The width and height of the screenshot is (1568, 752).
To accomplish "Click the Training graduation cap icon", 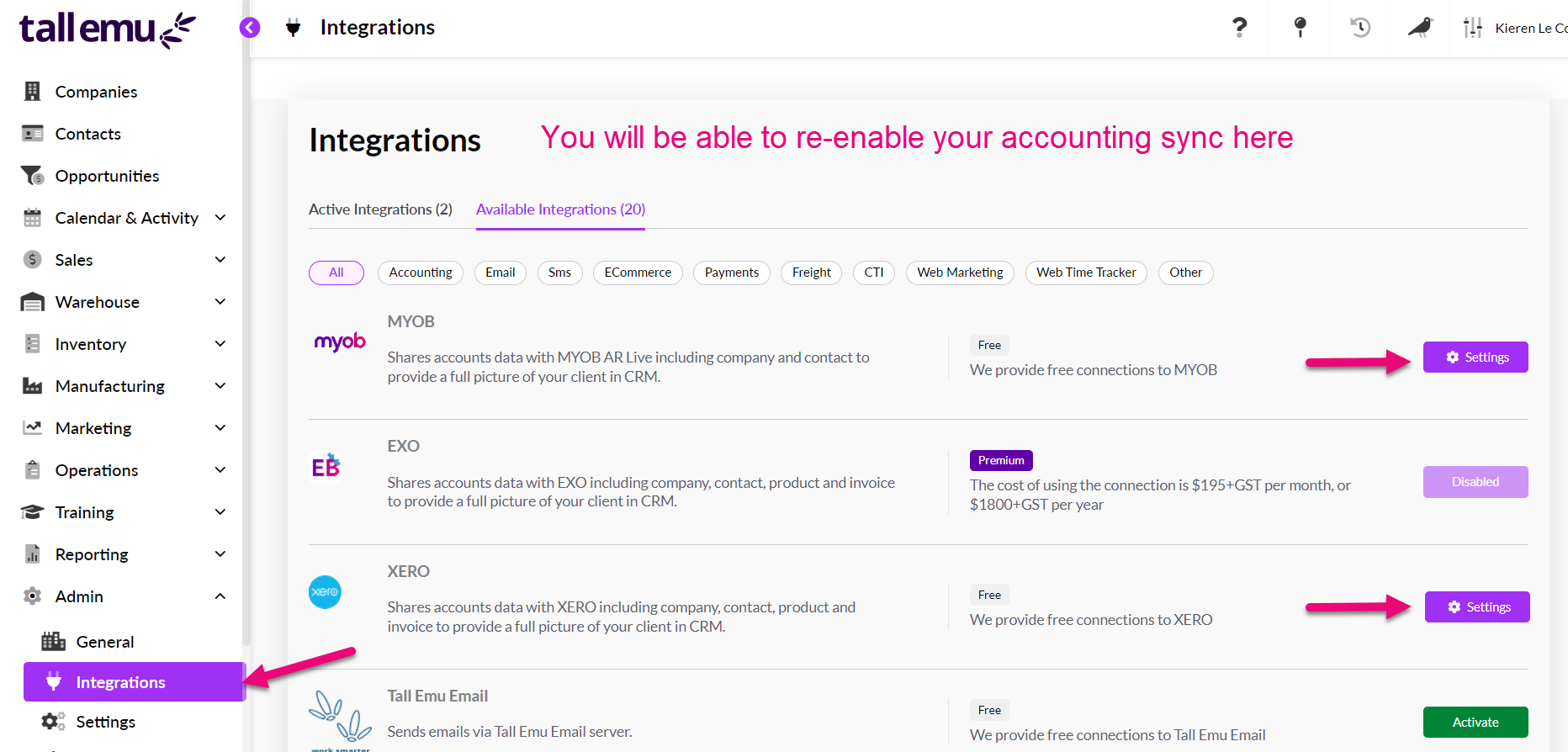I will tap(33, 511).
